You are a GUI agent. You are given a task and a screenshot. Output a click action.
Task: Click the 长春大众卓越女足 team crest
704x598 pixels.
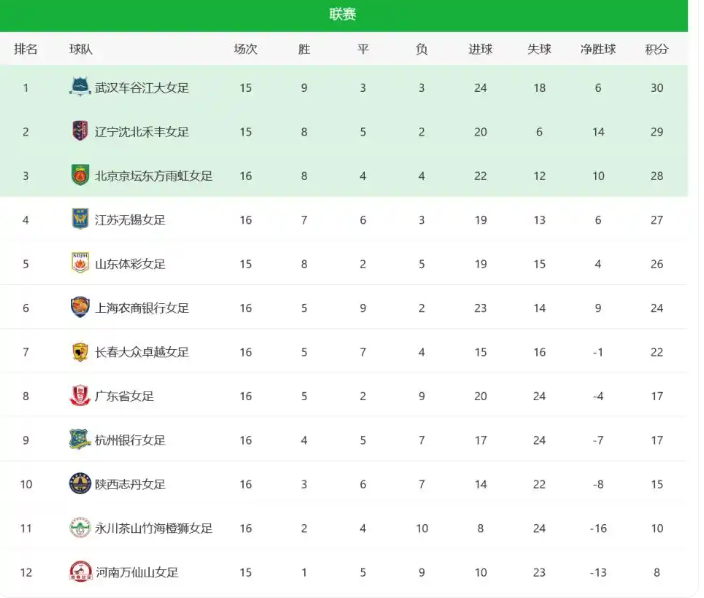79,351
